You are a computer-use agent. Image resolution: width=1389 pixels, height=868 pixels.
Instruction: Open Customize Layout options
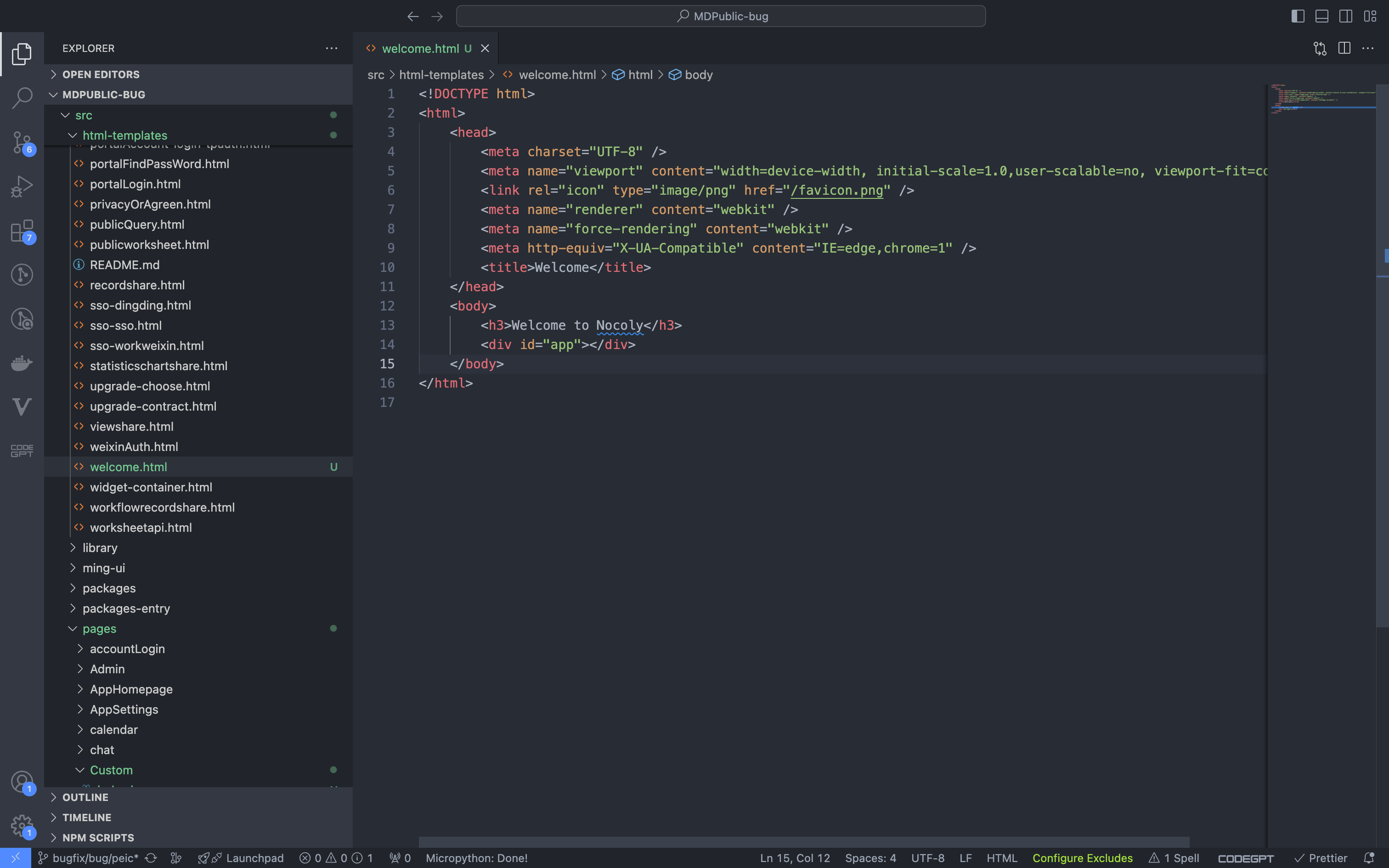click(1370, 16)
